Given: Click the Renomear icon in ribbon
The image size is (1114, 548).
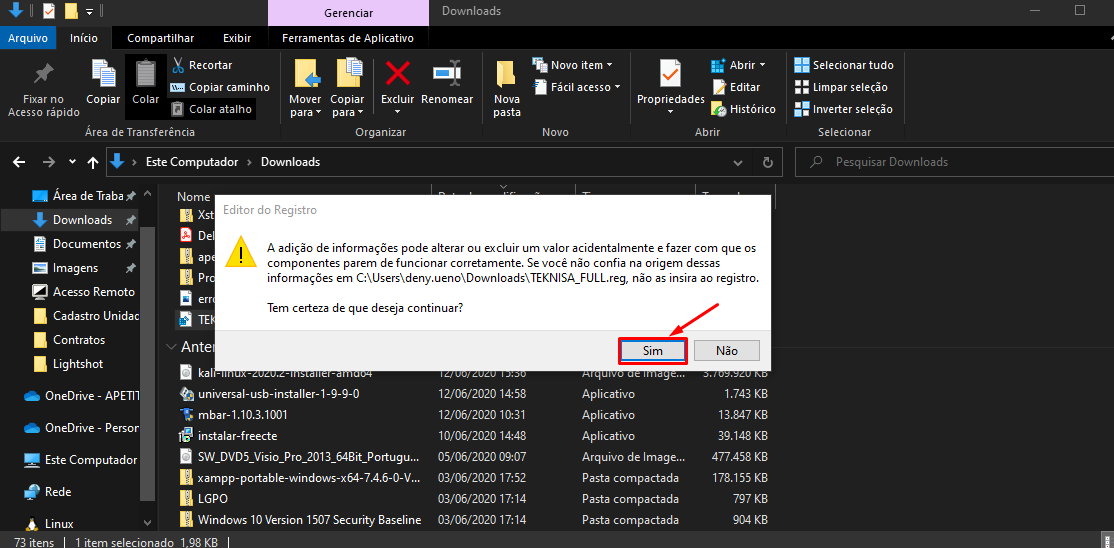Looking at the screenshot, I should 446,75.
